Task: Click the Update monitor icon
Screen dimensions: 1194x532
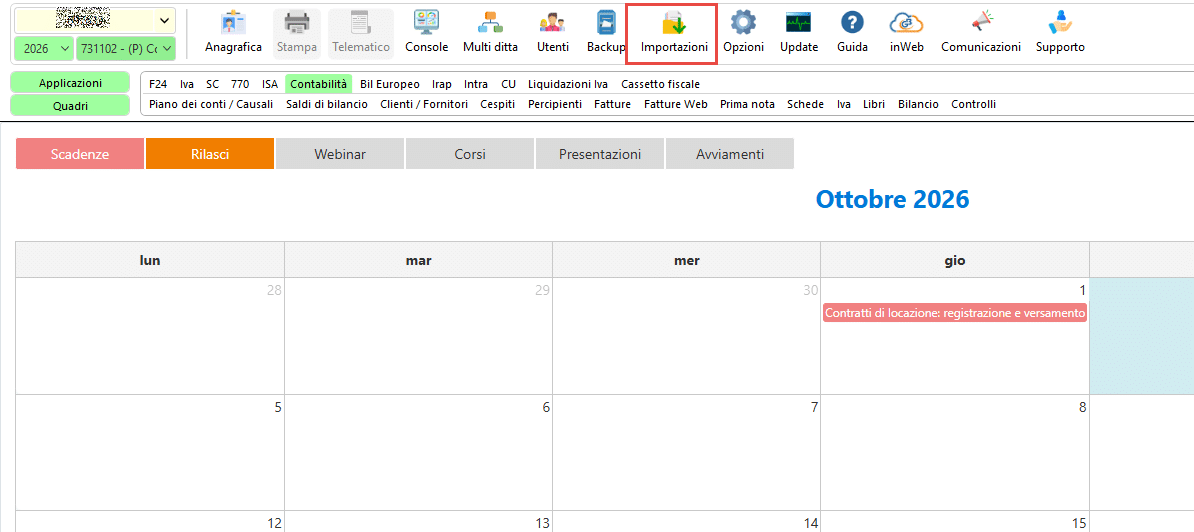Action: [799, 33]
